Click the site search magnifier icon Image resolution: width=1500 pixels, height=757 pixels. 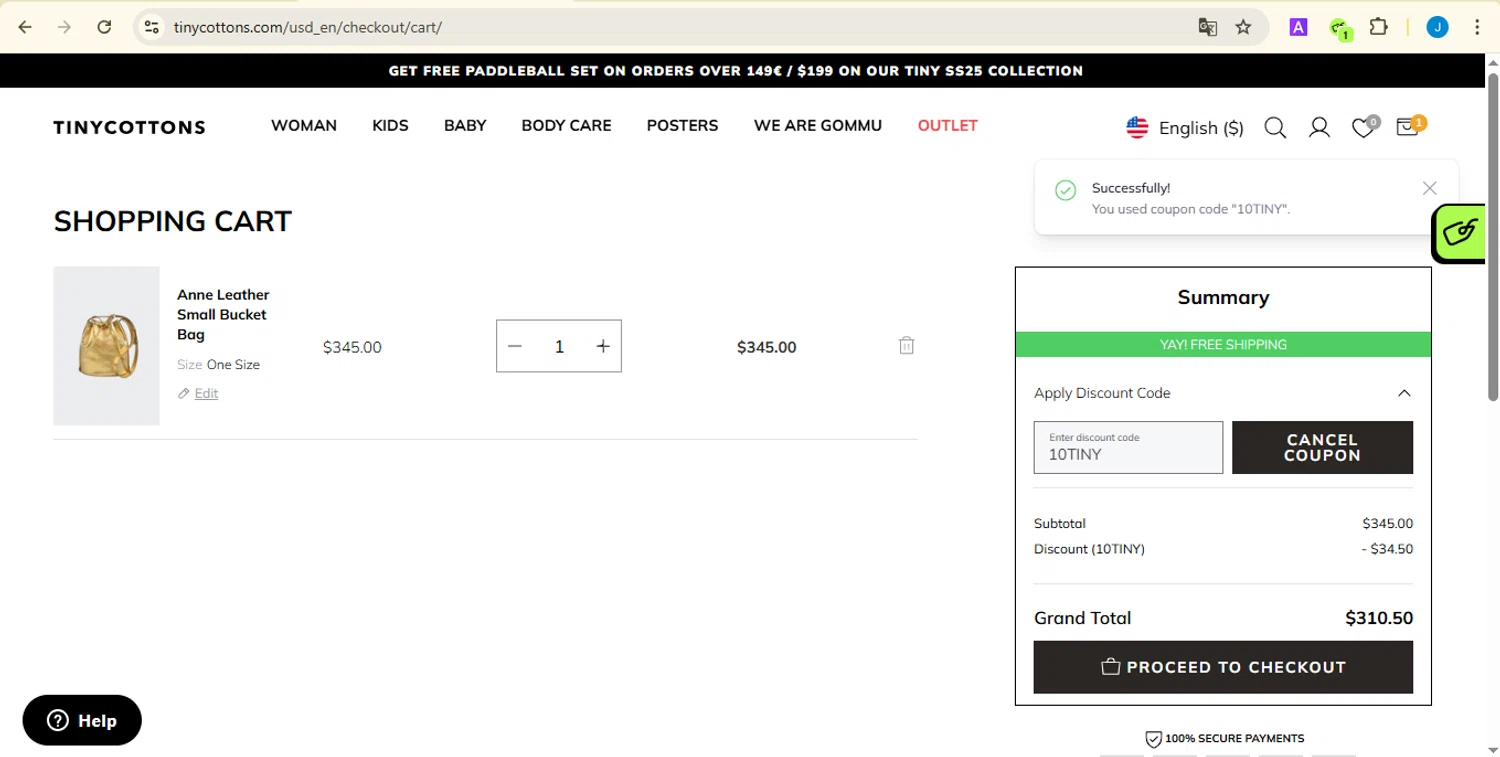[x=1275, y=128]
